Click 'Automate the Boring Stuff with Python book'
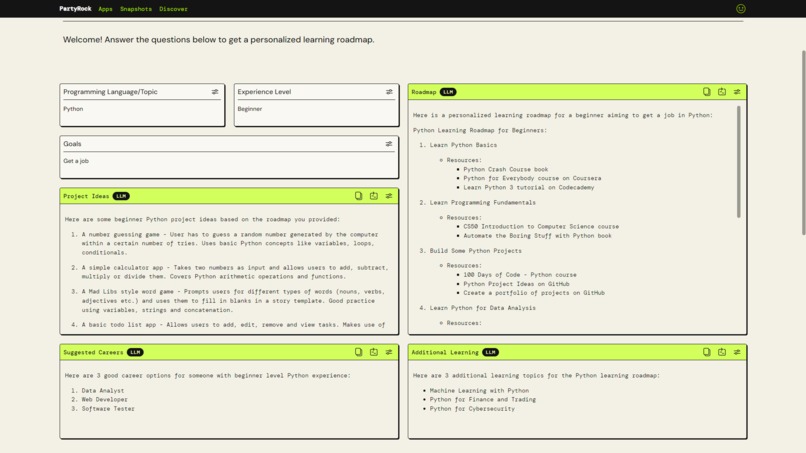806x453 pixels. pos(537,235)
